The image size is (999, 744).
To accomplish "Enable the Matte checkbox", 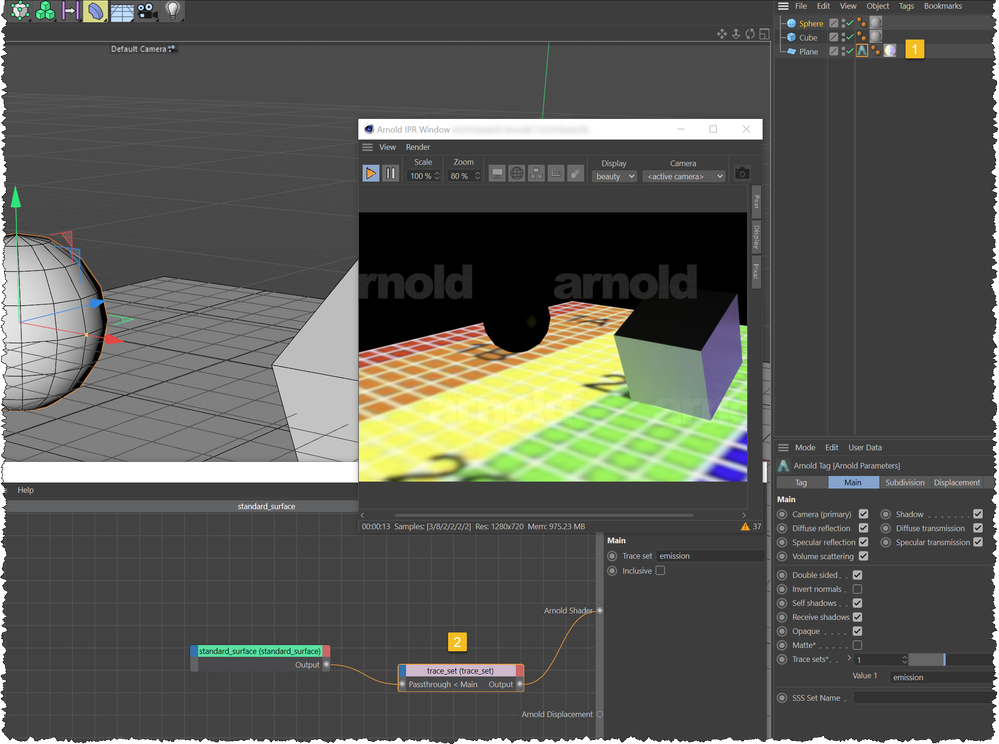I will coord(858,645).
